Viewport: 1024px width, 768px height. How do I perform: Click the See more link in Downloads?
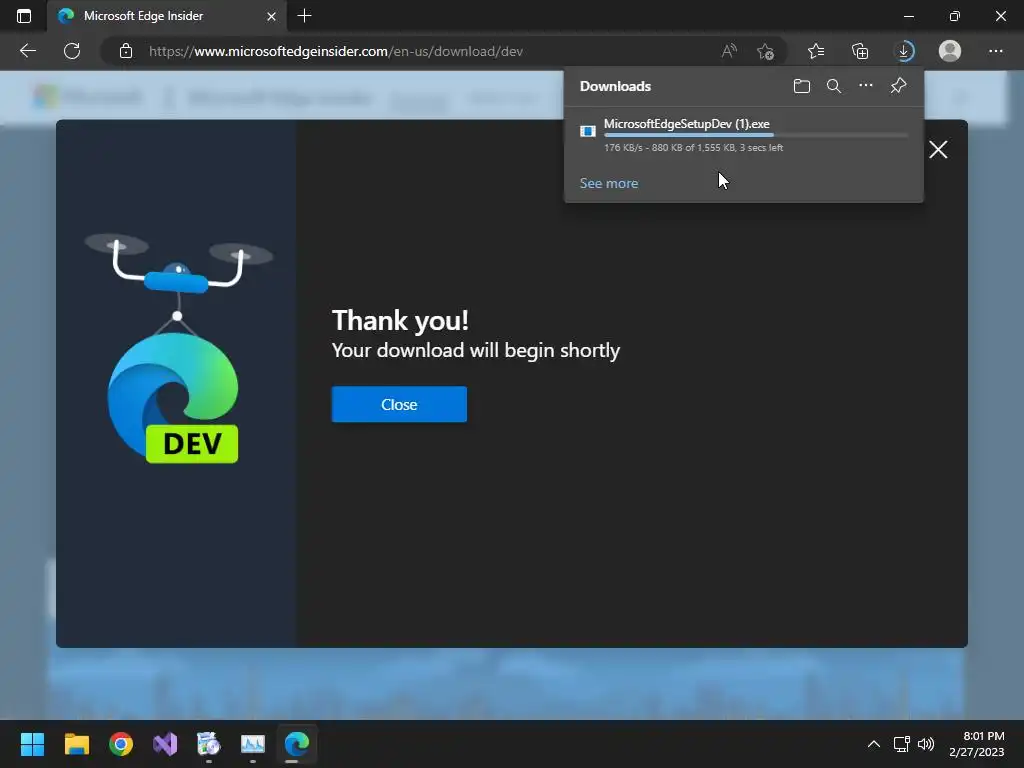(x=609, y=184)
